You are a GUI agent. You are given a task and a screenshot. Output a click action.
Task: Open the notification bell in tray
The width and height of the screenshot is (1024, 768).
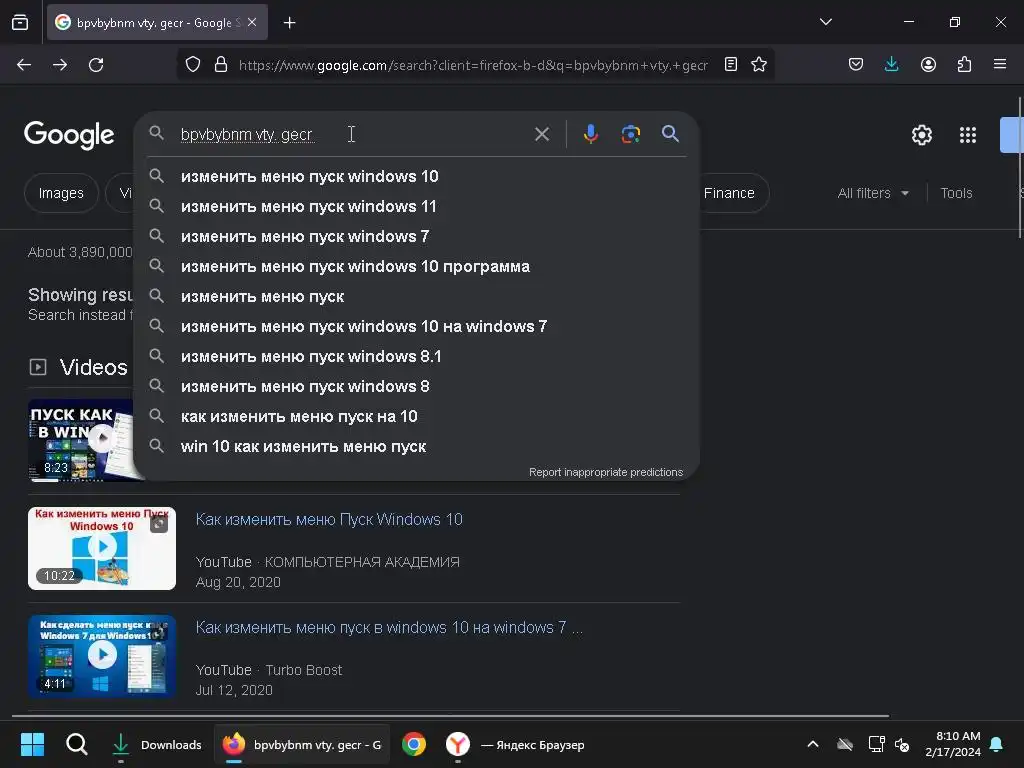pyautogui.click(x=997, y=744)
